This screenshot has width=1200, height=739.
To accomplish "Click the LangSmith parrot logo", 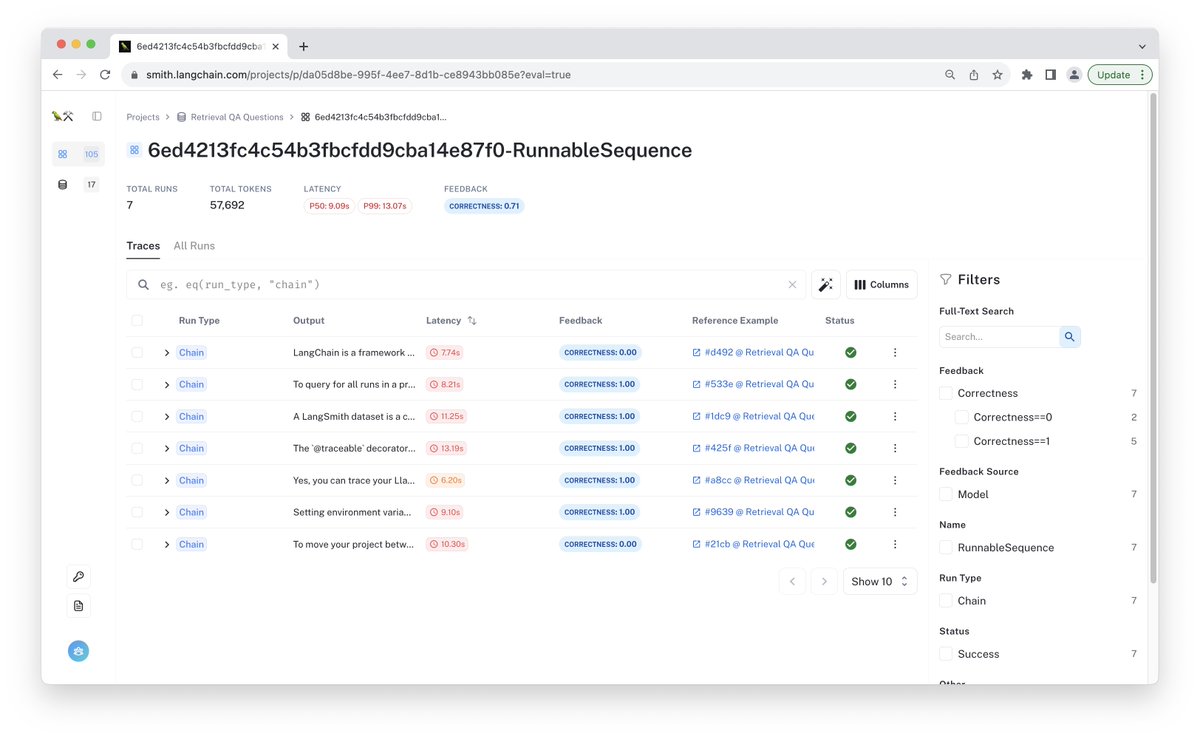I will point(62,117).
